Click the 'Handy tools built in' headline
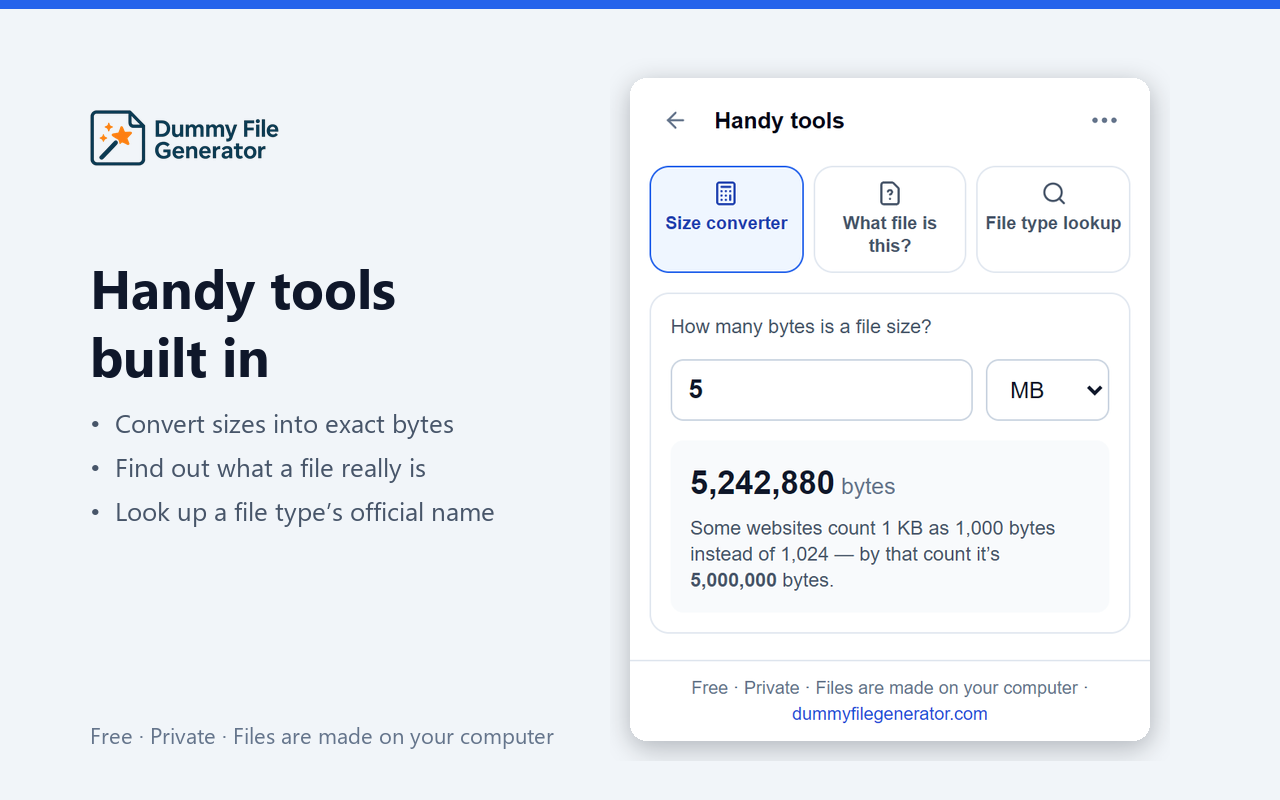1280x800 pixels. point(243,324)
